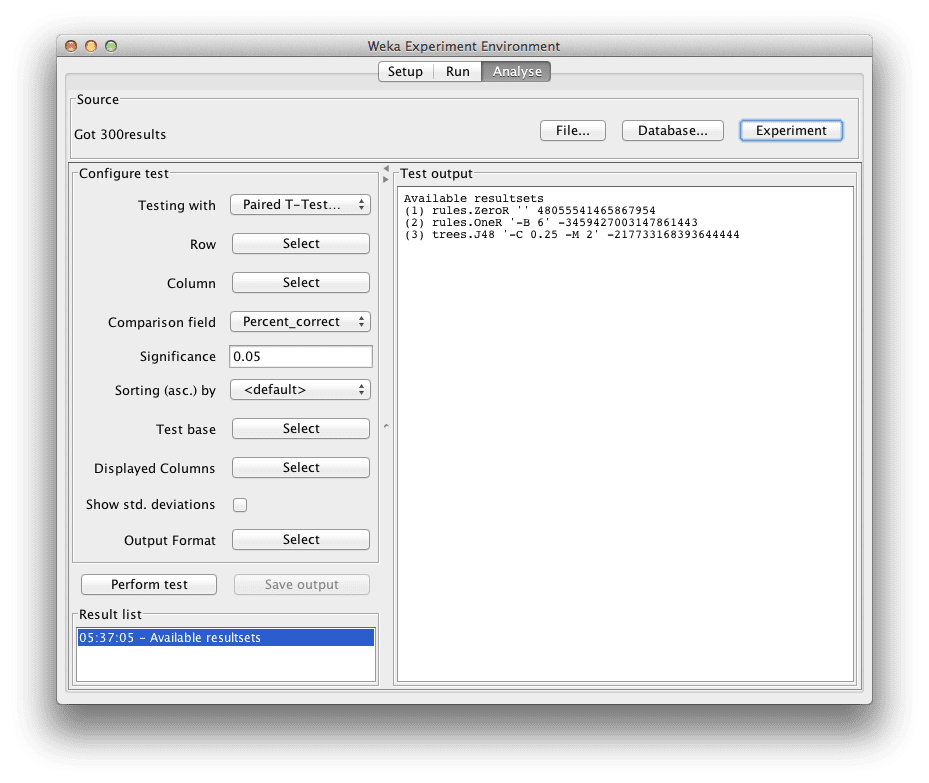Viewport: 929px width, 783px height.
Task: Click the split pane left collapse arrow
Action: click(386, 168)
